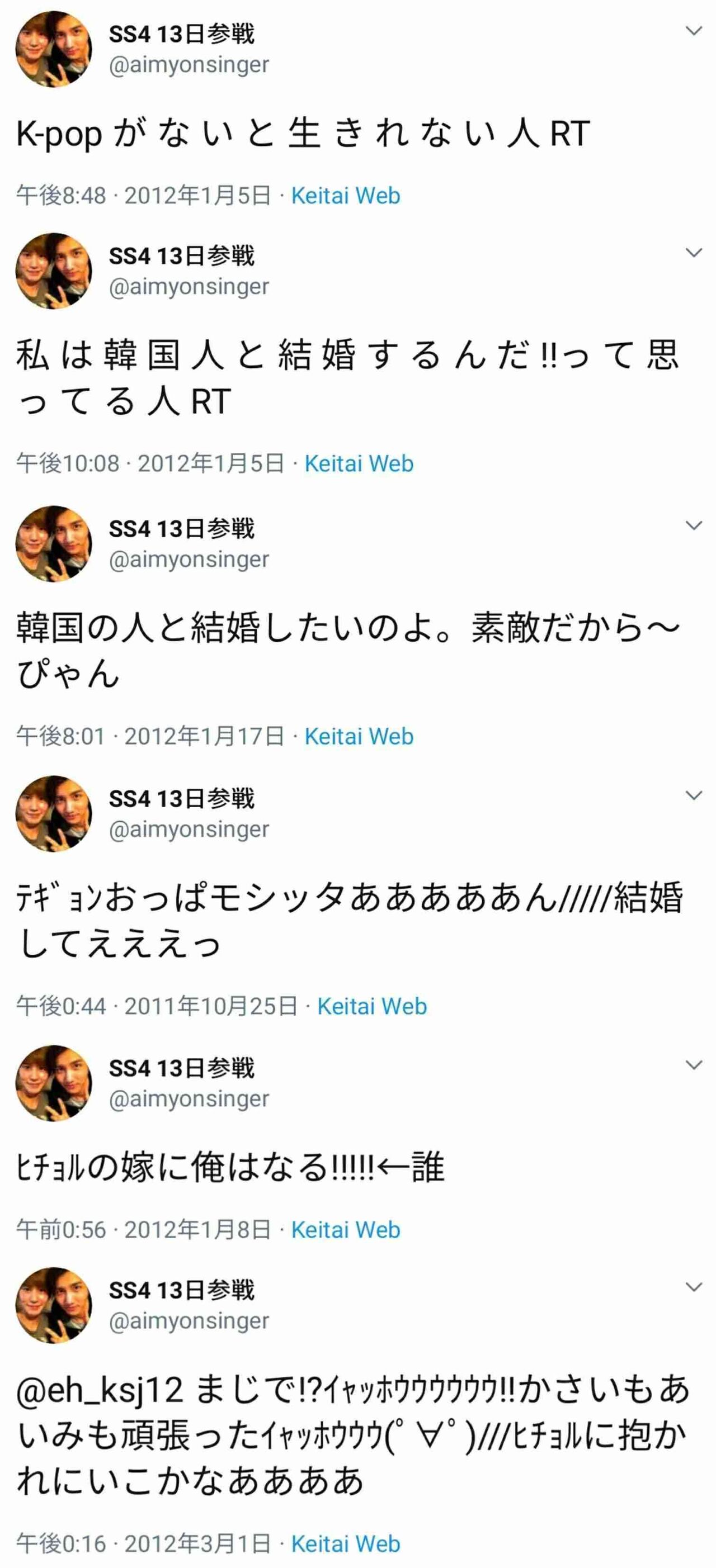
Task: Open avatar on ﾋﾁｮﾙの嫁 tweet
Action: pos(54,1083)
